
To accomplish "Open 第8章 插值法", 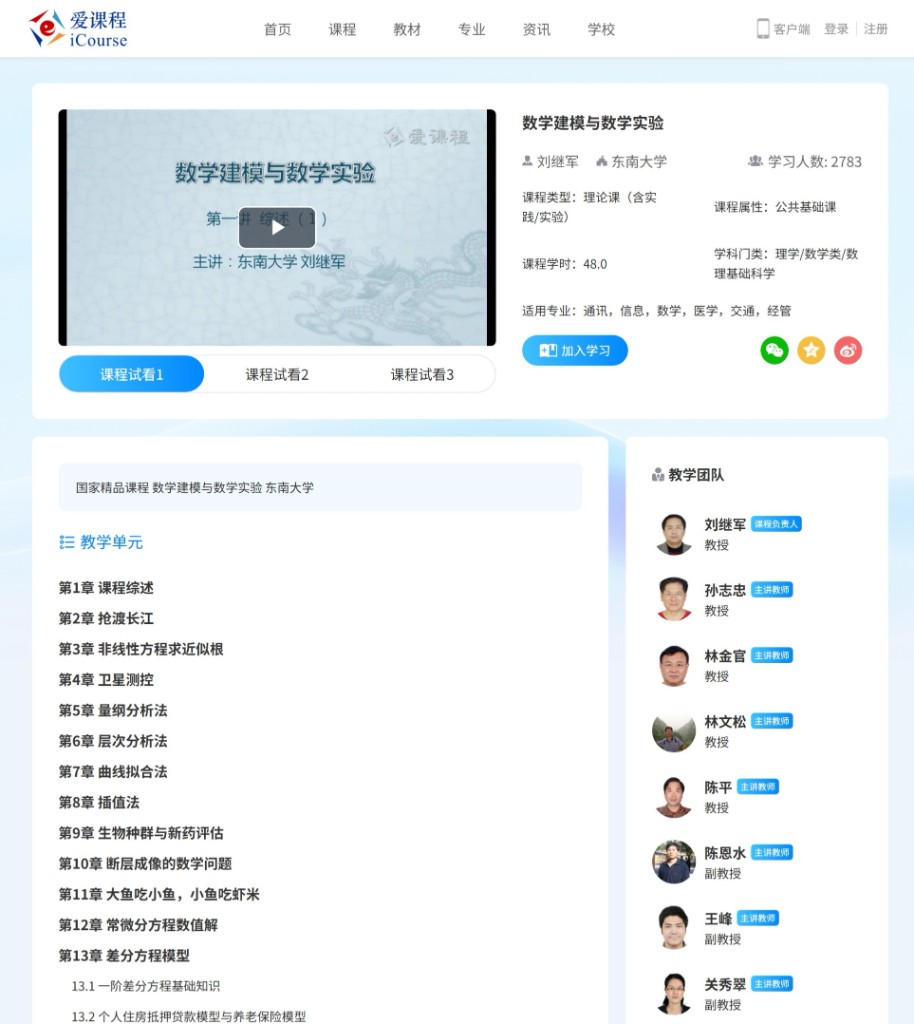I will 99,803.
